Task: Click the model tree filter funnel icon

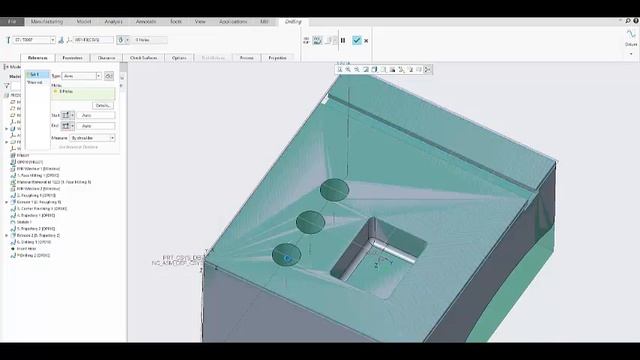Action: click(x=7, y=86)
